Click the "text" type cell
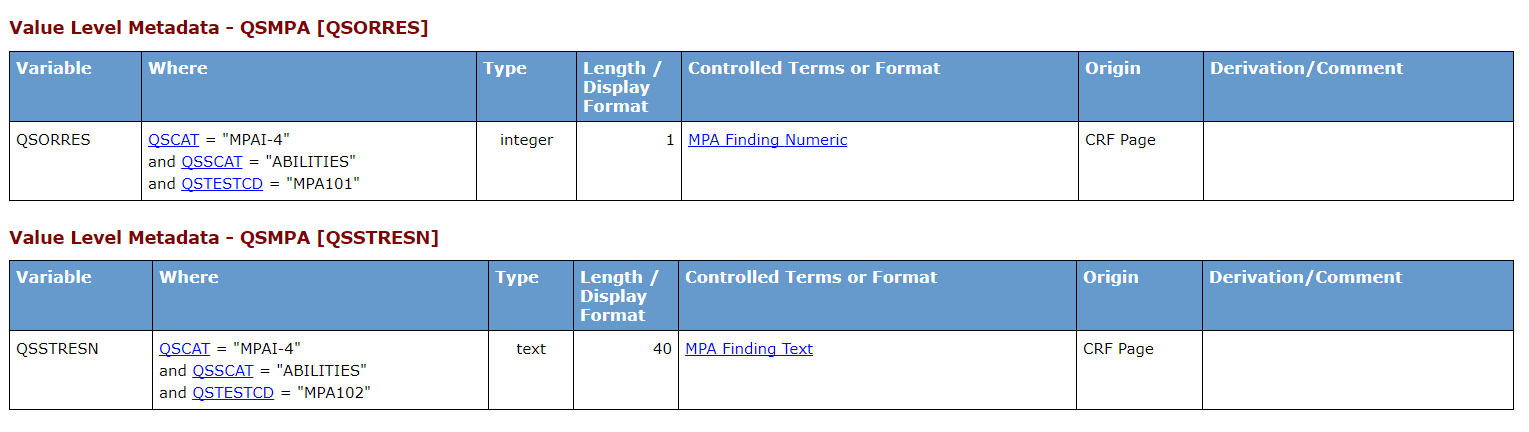Viewport: 1529px width, 432px height. pos(531,370)
